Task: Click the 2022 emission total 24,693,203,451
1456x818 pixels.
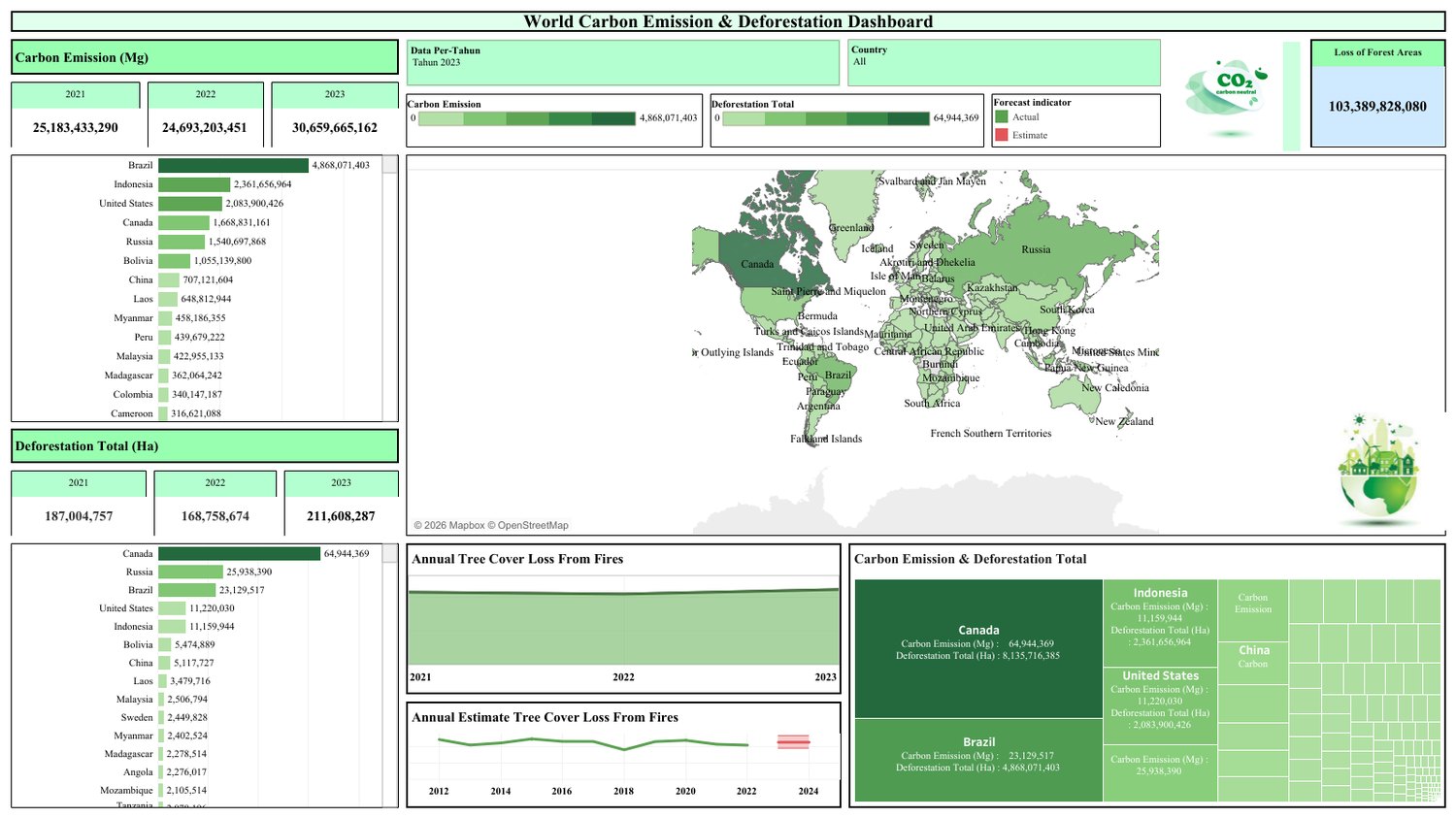Action: coord(205,127)
